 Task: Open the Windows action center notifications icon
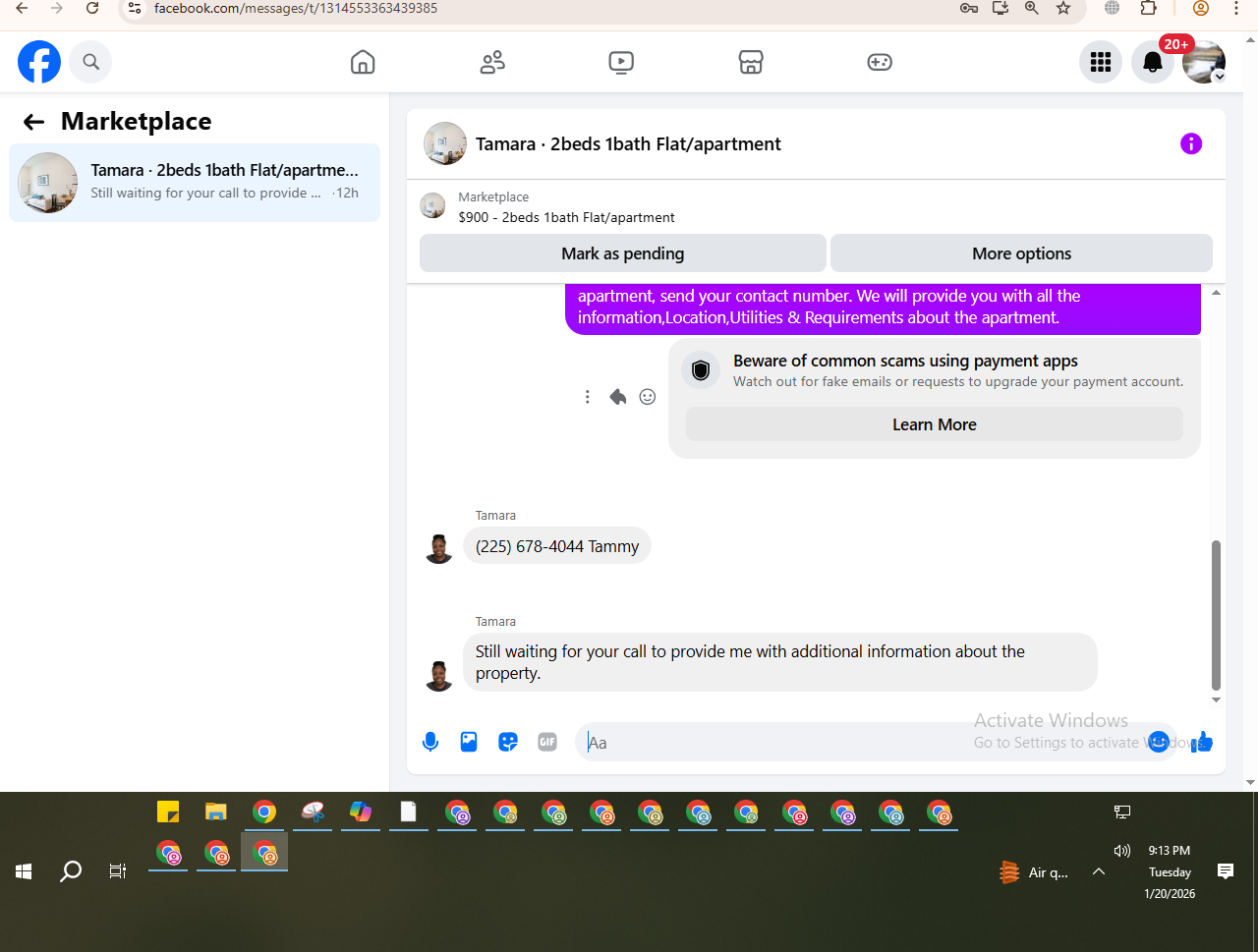tap(1226, 871)
